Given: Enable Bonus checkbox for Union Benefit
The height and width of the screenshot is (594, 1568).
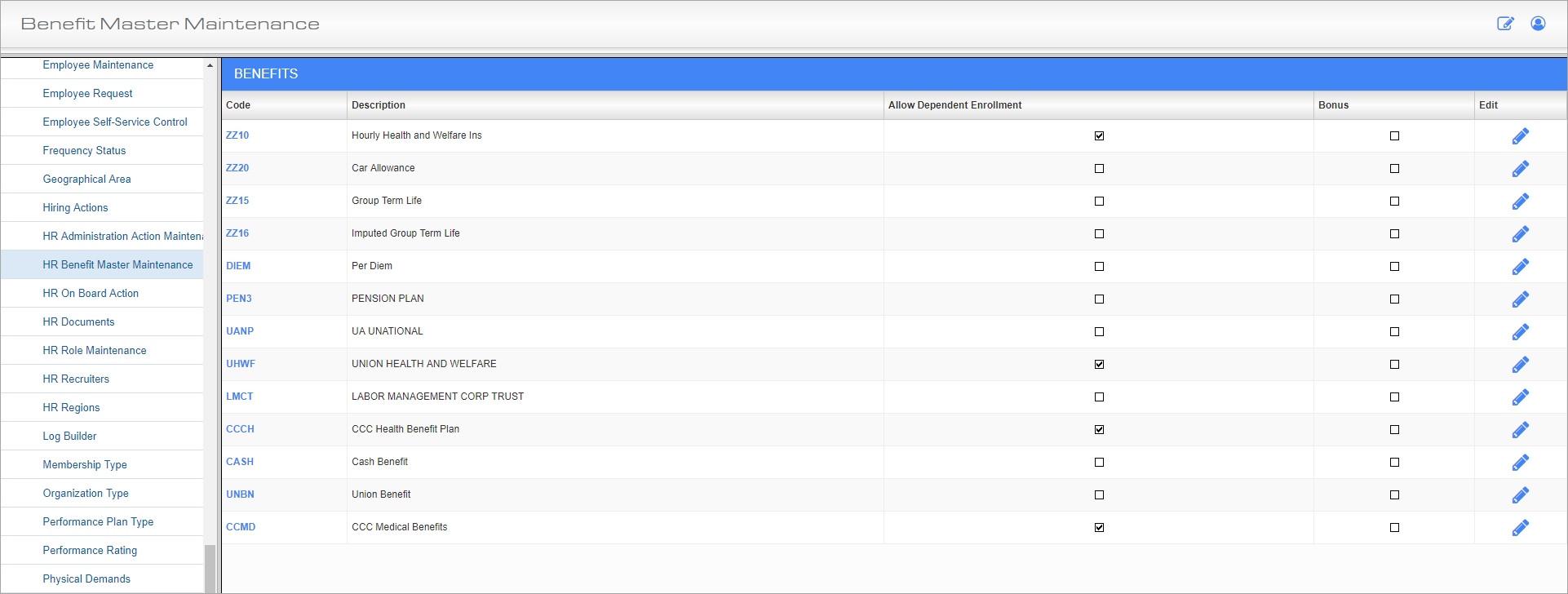Looking at the screenshot, I should (1394, 495).
